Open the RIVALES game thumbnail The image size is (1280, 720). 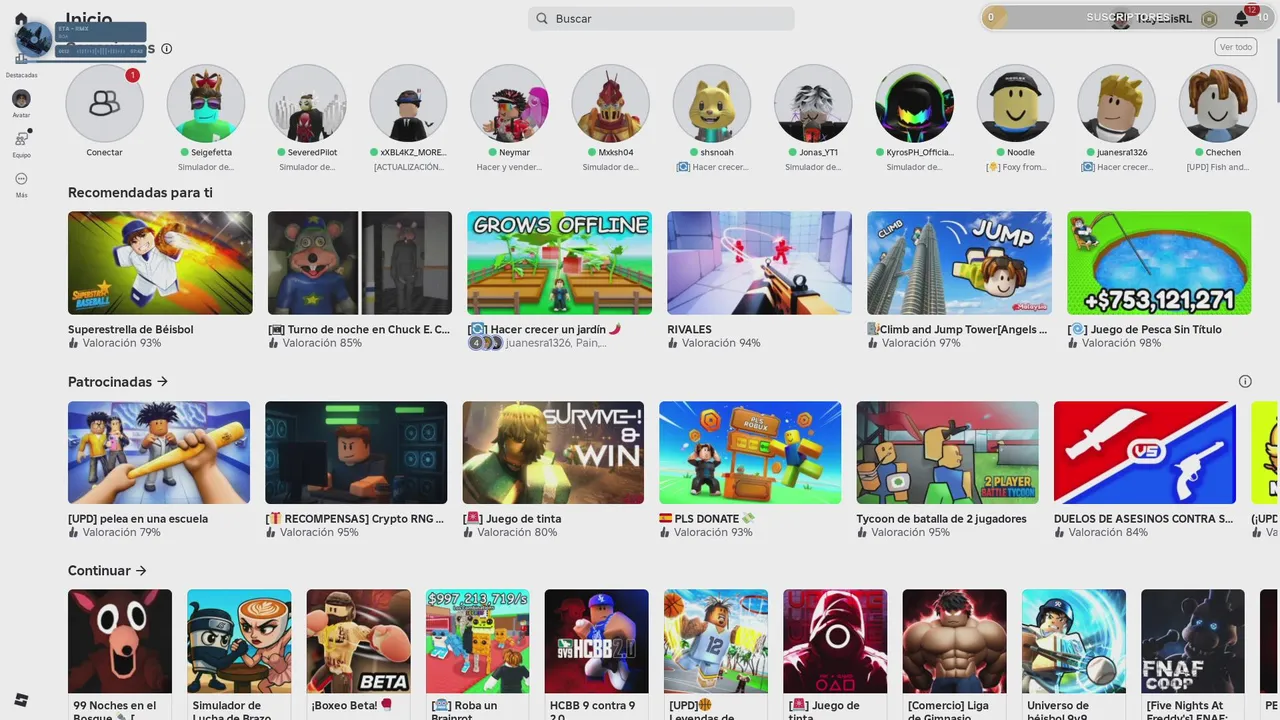760,263
